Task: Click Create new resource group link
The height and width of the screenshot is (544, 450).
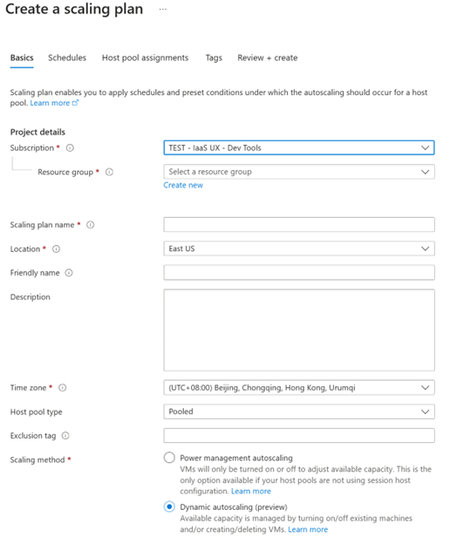Action: (183, 185)
